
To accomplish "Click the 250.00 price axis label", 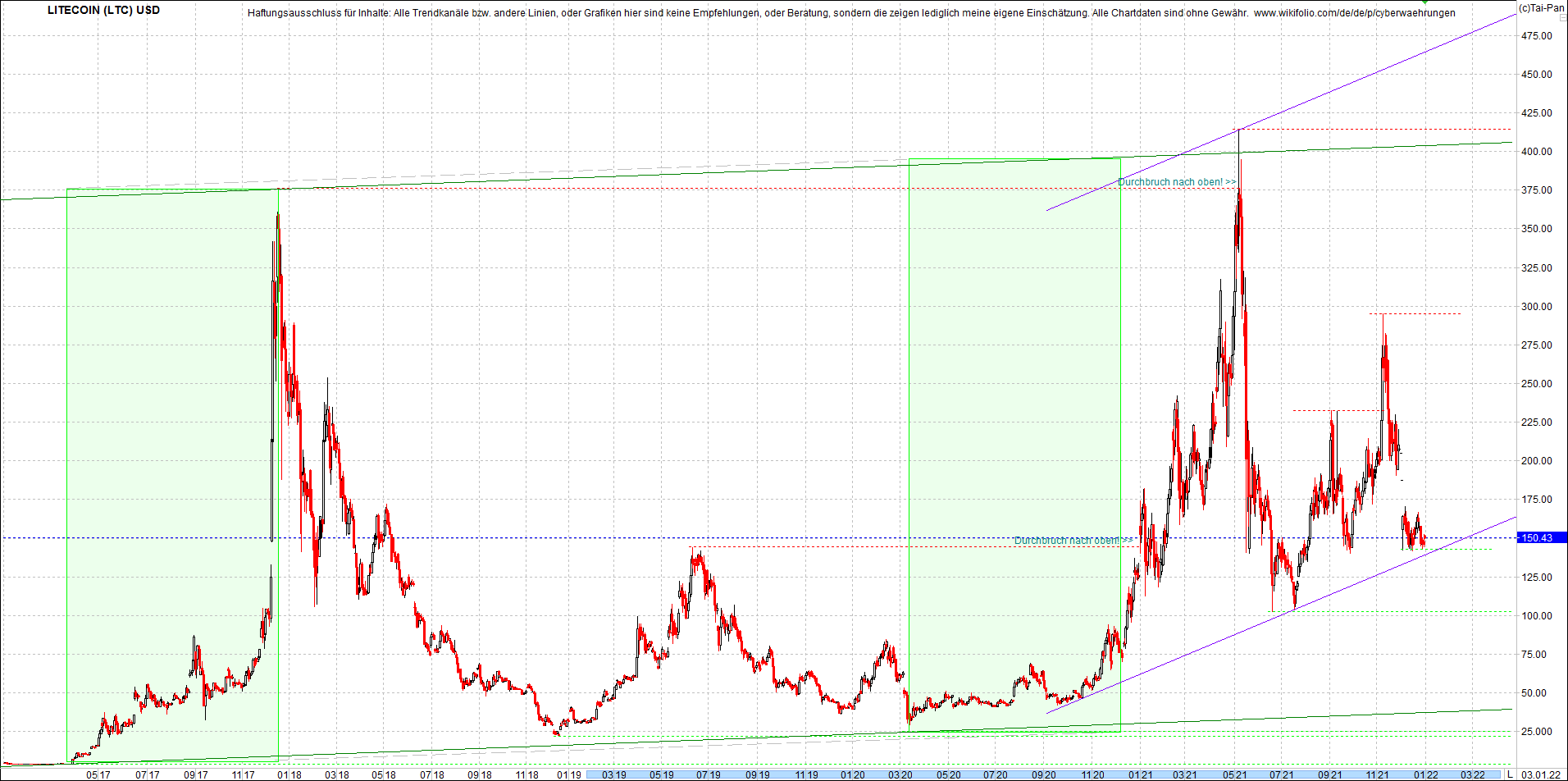I will (1537, 384).
